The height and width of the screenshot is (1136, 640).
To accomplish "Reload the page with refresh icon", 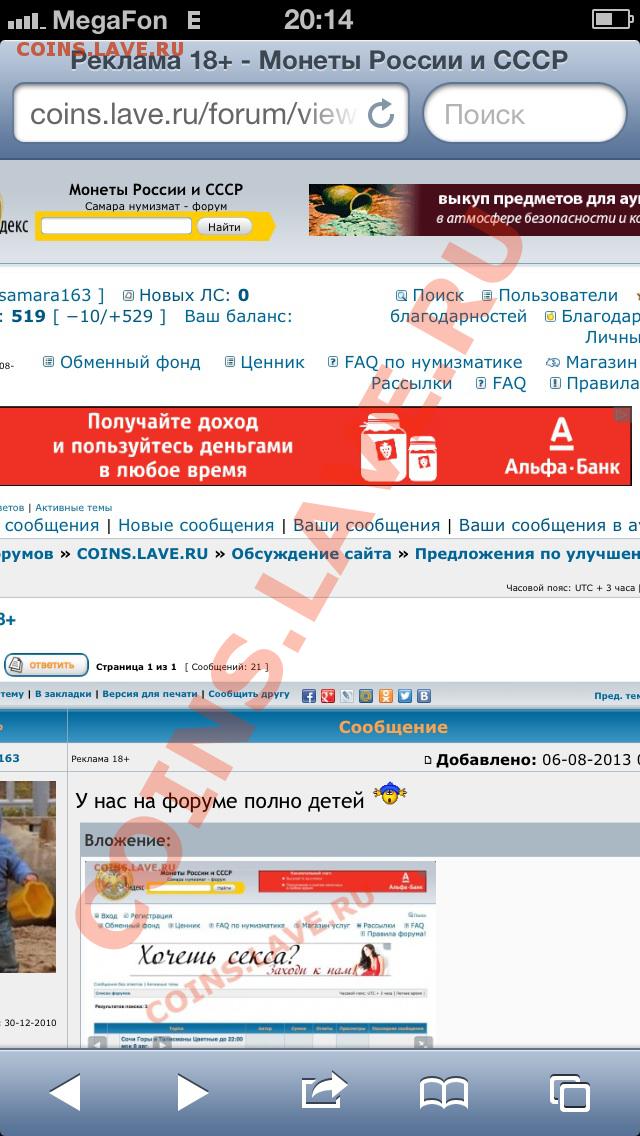I will coord(381,114).
